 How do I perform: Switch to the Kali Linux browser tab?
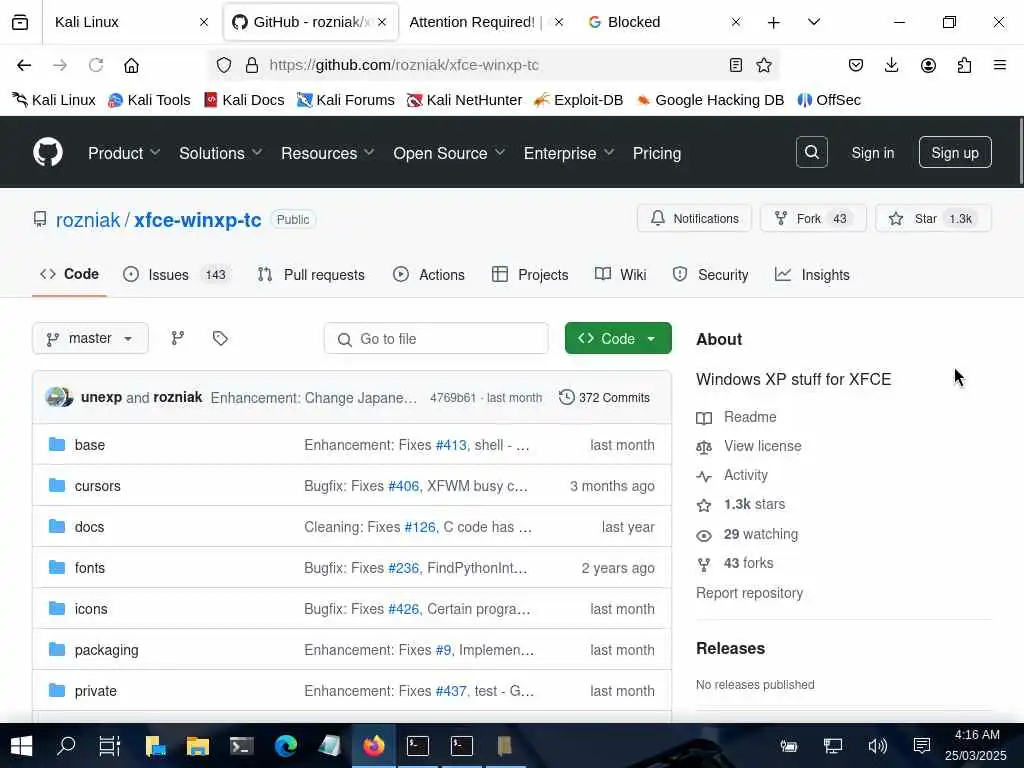(x=129, y=22)
